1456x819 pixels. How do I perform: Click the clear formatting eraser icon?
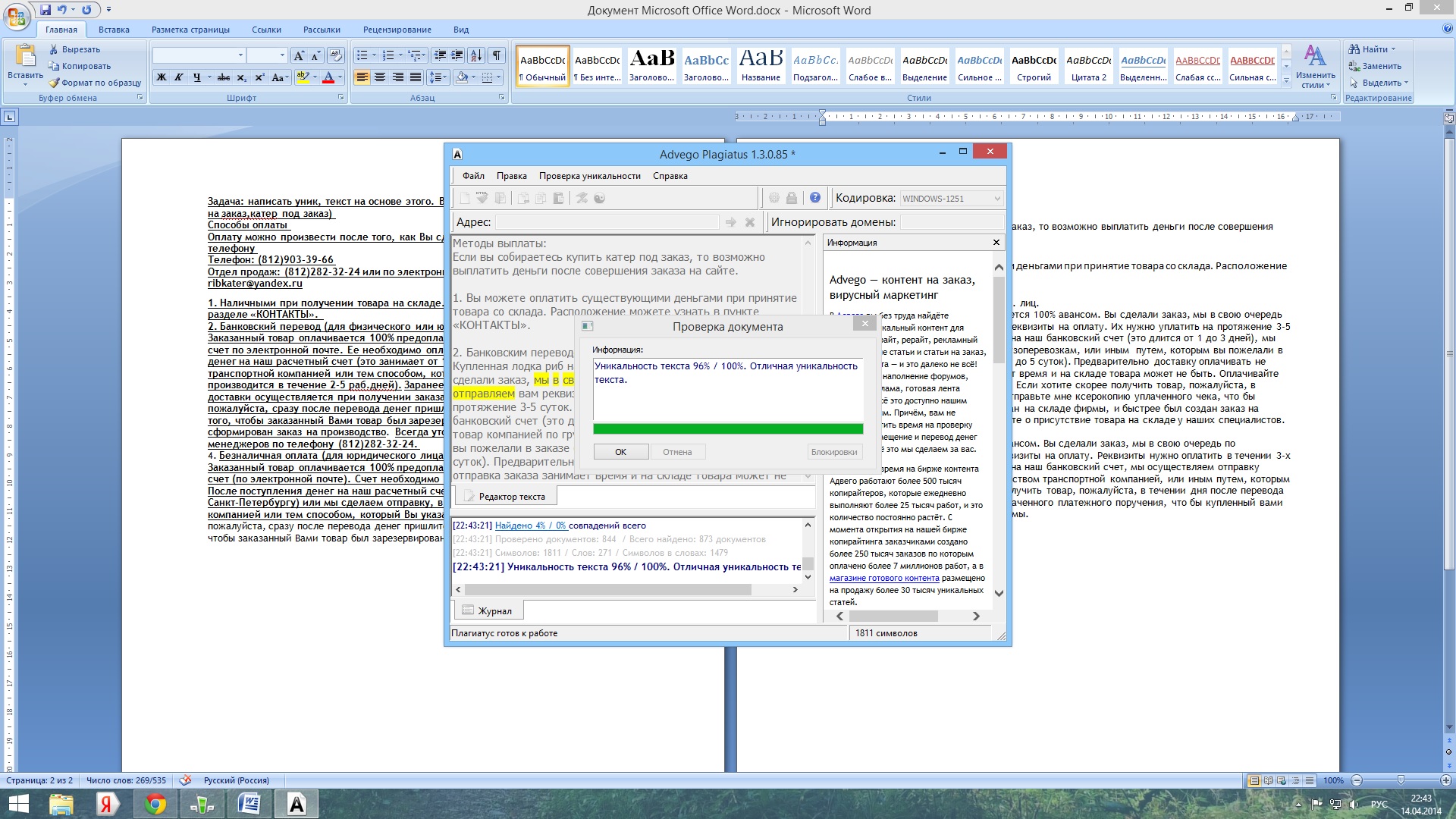click(337, 55)
